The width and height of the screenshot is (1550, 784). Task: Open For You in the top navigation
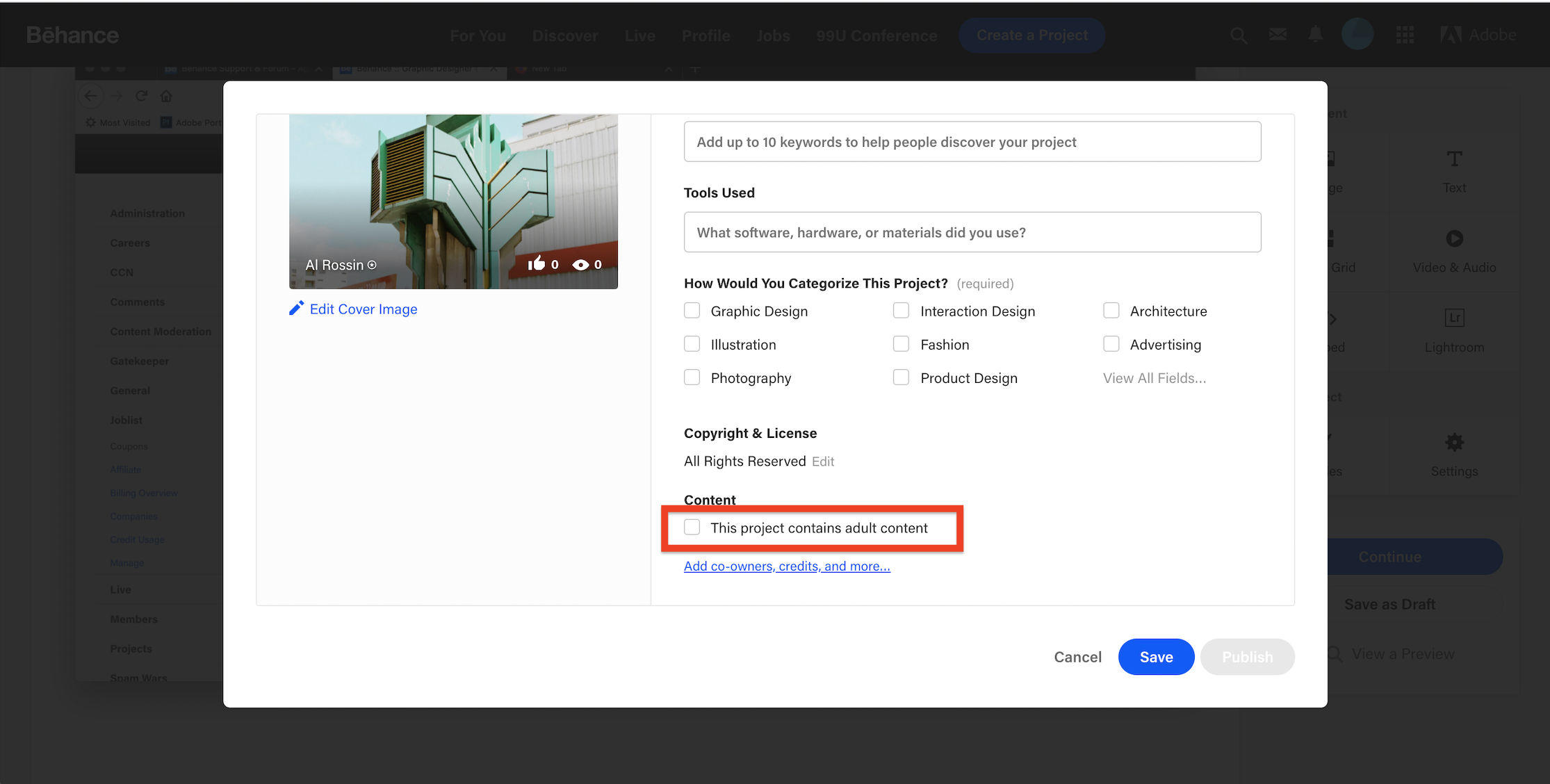[x=478, y=35]
